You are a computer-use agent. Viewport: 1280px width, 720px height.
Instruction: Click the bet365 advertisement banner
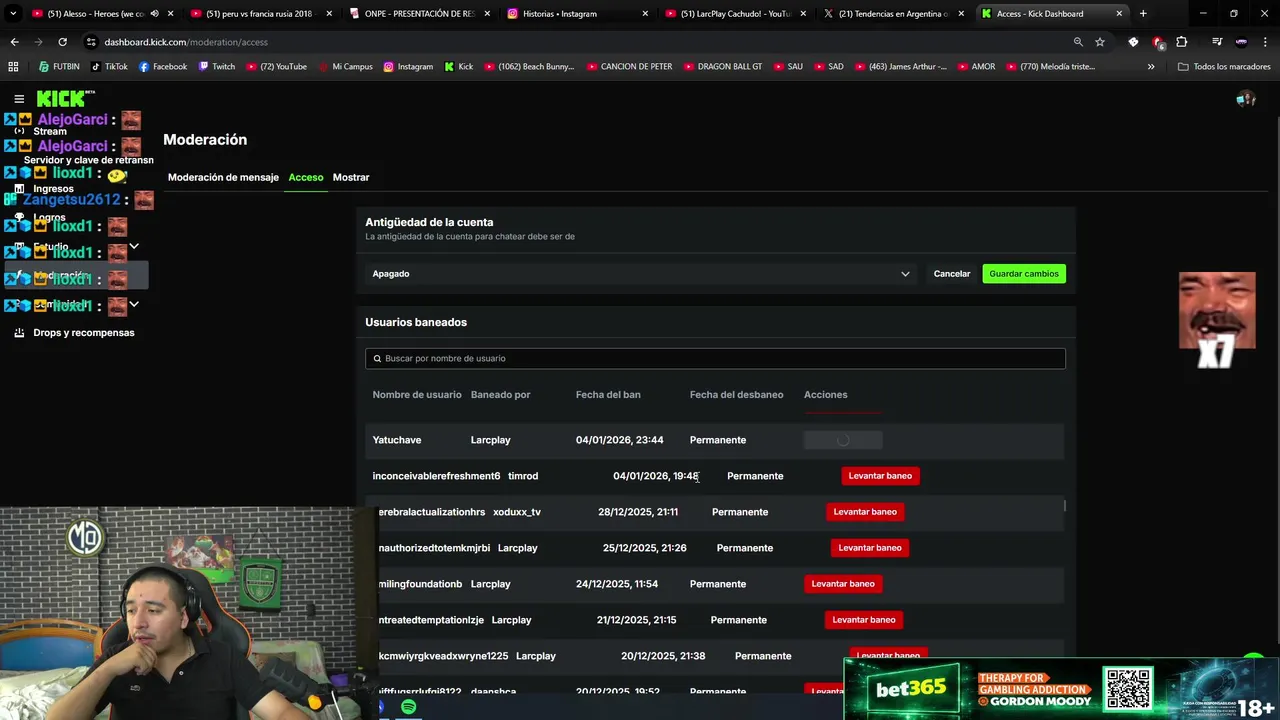(1061, 689)
